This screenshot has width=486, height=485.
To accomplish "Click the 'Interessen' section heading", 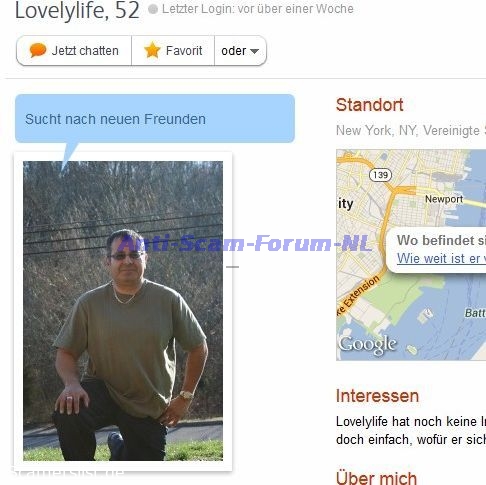I will [x=377, y=396].
